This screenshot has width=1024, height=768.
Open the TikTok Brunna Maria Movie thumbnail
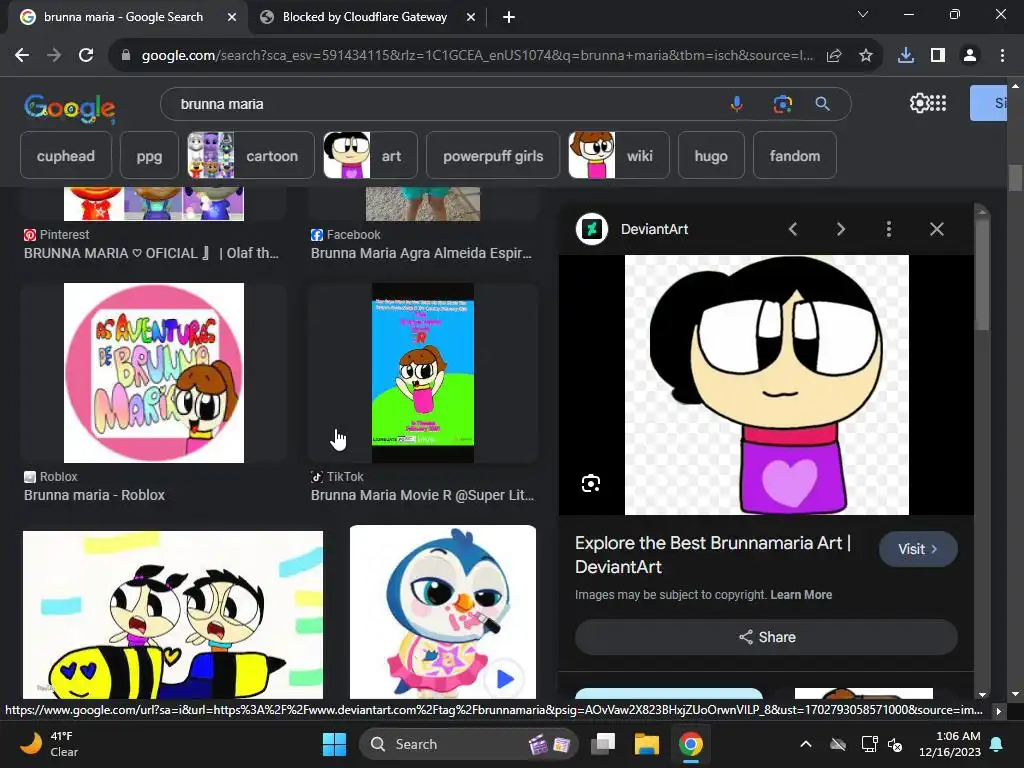423,373
